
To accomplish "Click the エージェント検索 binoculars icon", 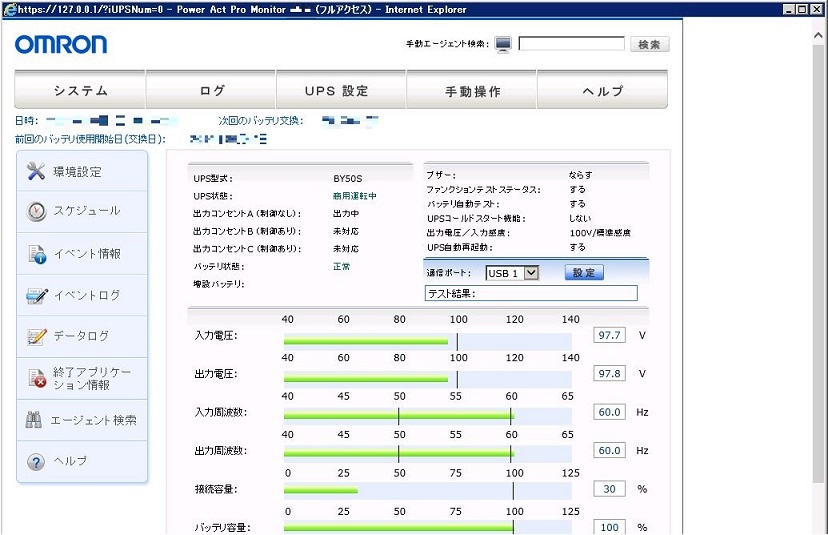I will coord(33,420).
